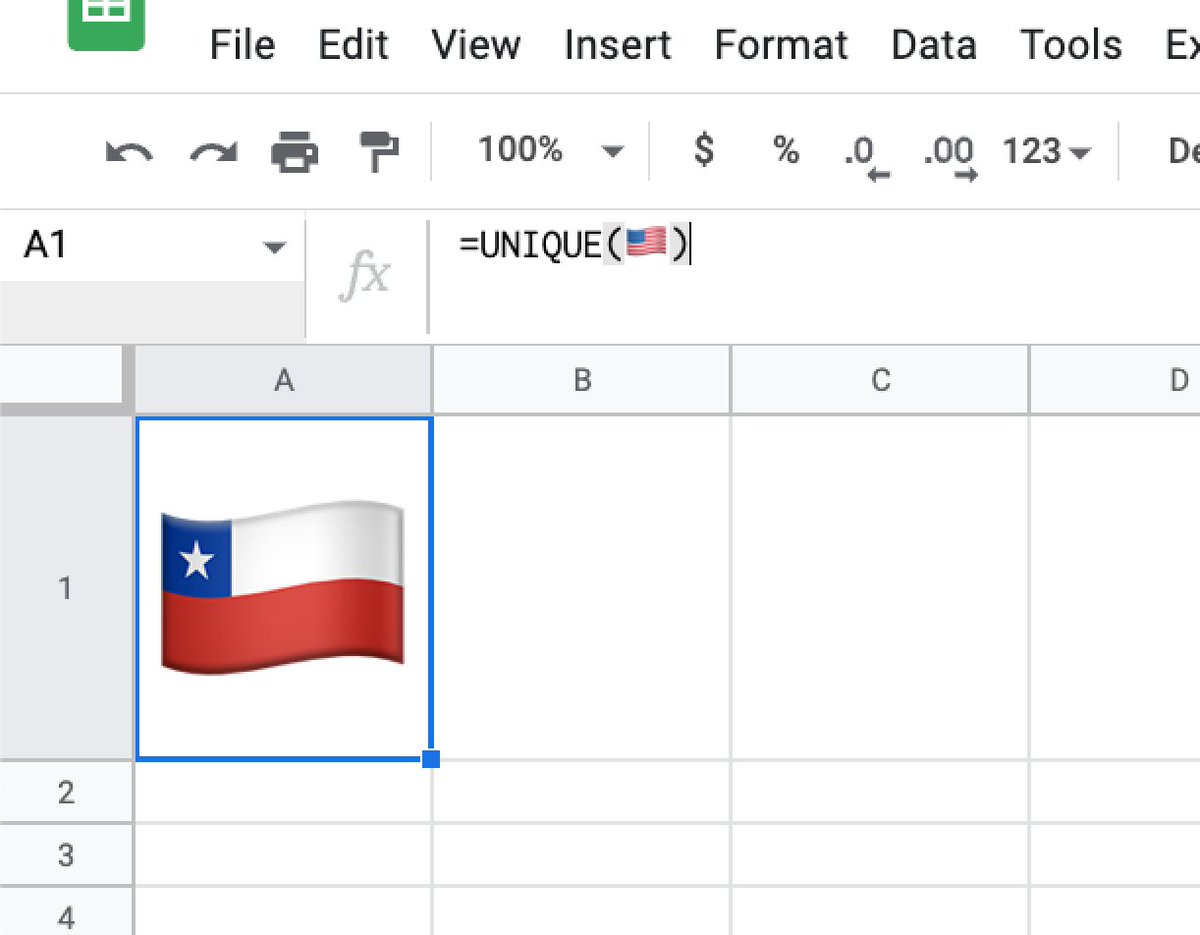Click cell A2
Image resolution: width=1200 pixels, height=935 pixels.
pyautogui.click(x=284, y=793)
